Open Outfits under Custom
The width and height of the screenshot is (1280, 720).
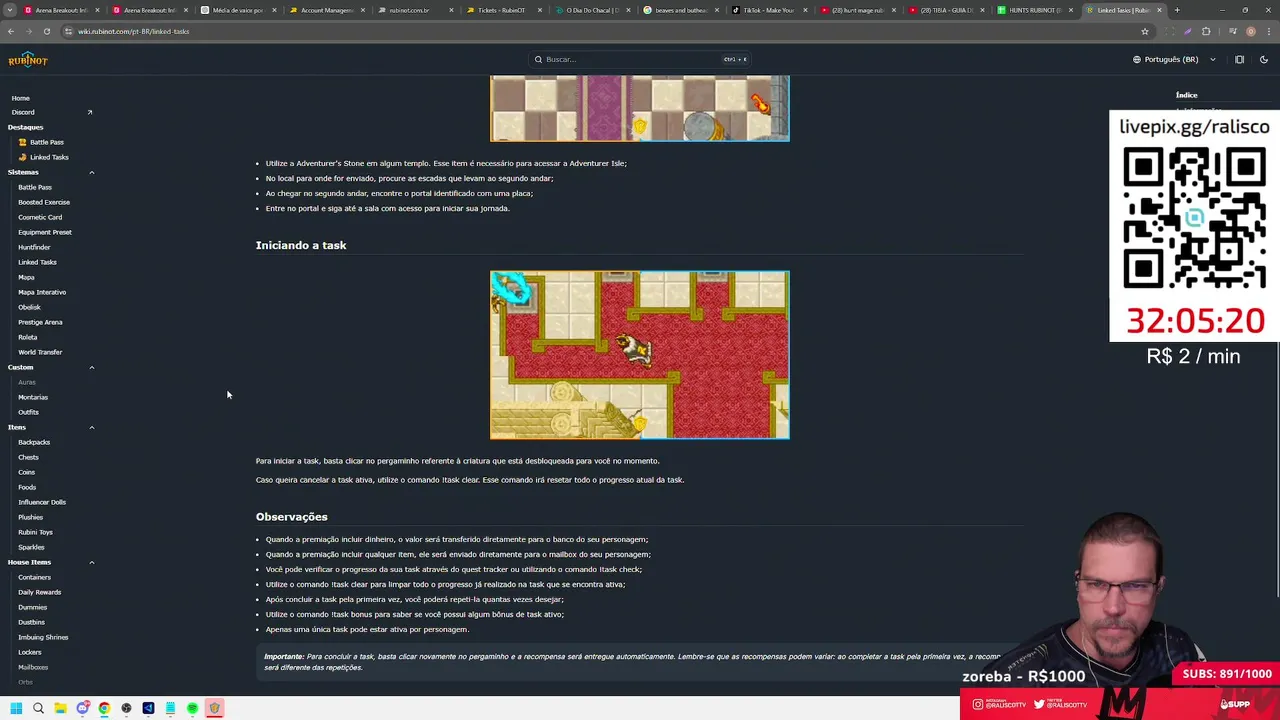28,412
